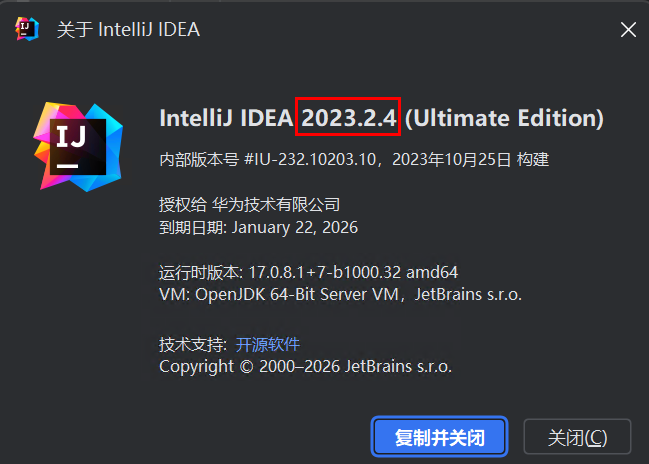The height and width of the screenshot is (464, 649).
Task: Click the 技术支持 label
Action: pos(191,344)
